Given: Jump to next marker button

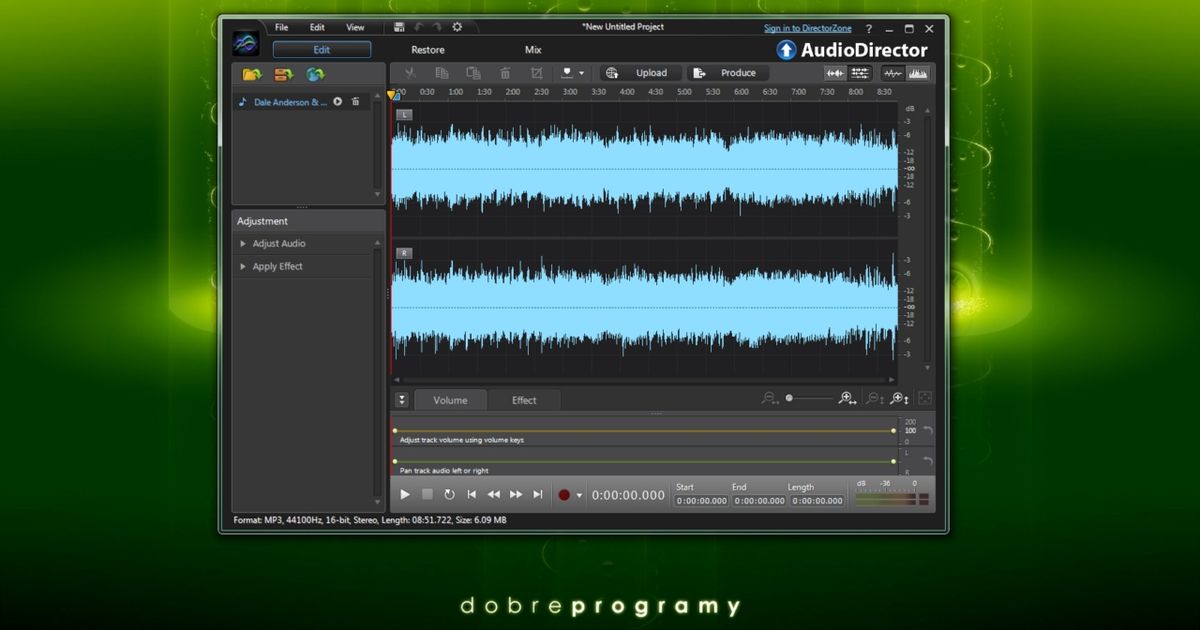Looking at the screenshot, I should 538,494.
